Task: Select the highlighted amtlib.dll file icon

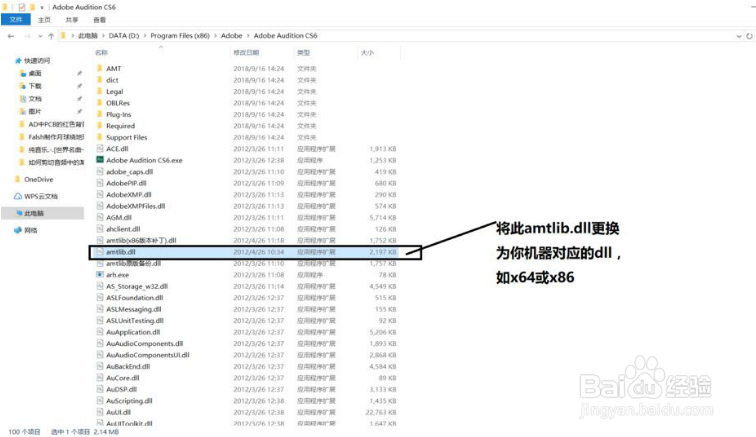Action: click(x=100, y=252)
